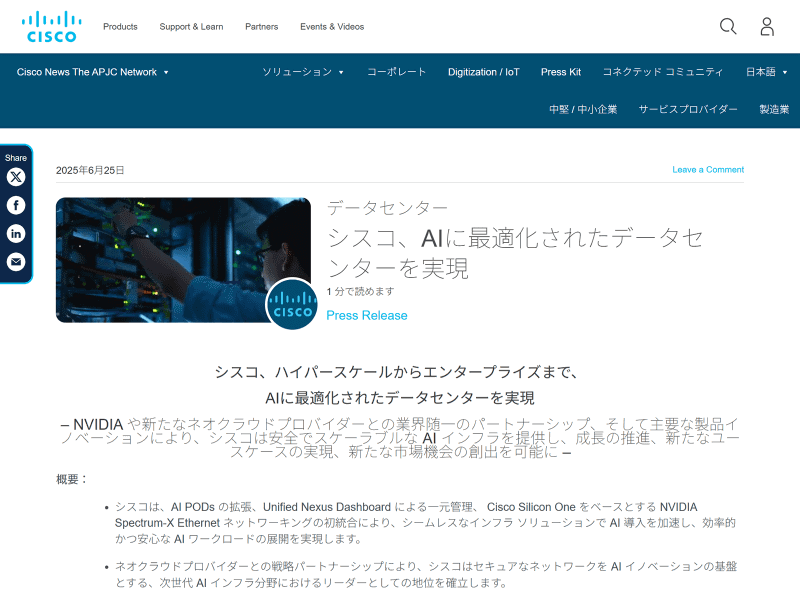This screenshot has height=600, width=800.
Task: Click the round Cisco author badge
Action: point(292,304)
